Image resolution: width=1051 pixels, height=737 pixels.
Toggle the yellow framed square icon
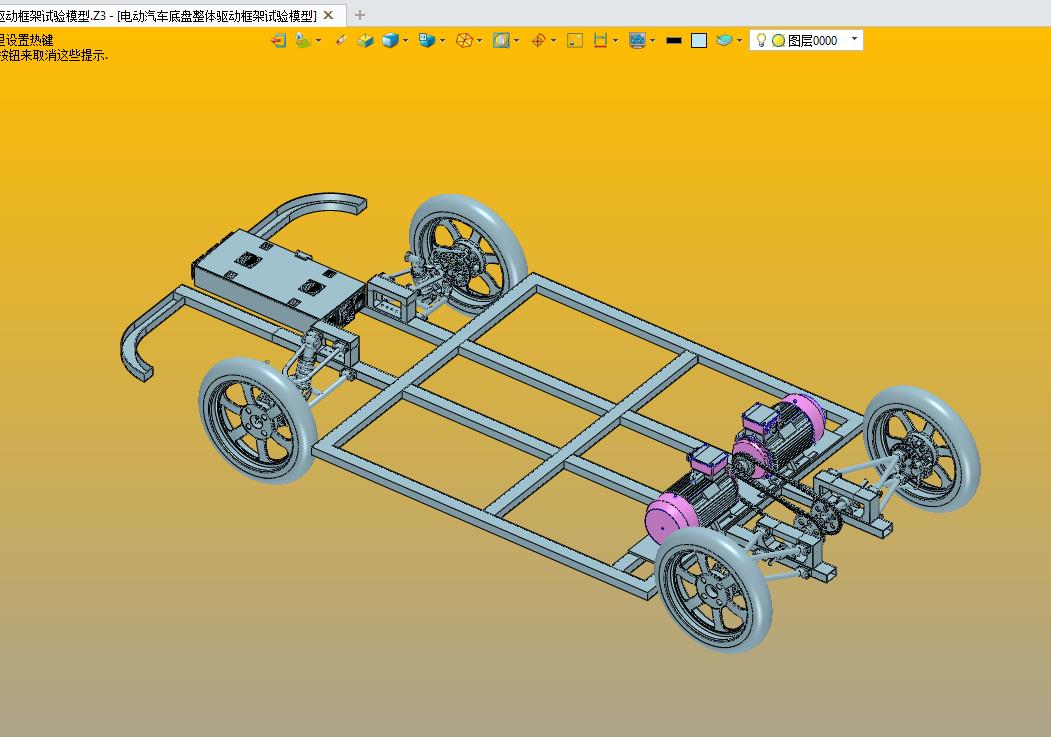tap(575, 40)
